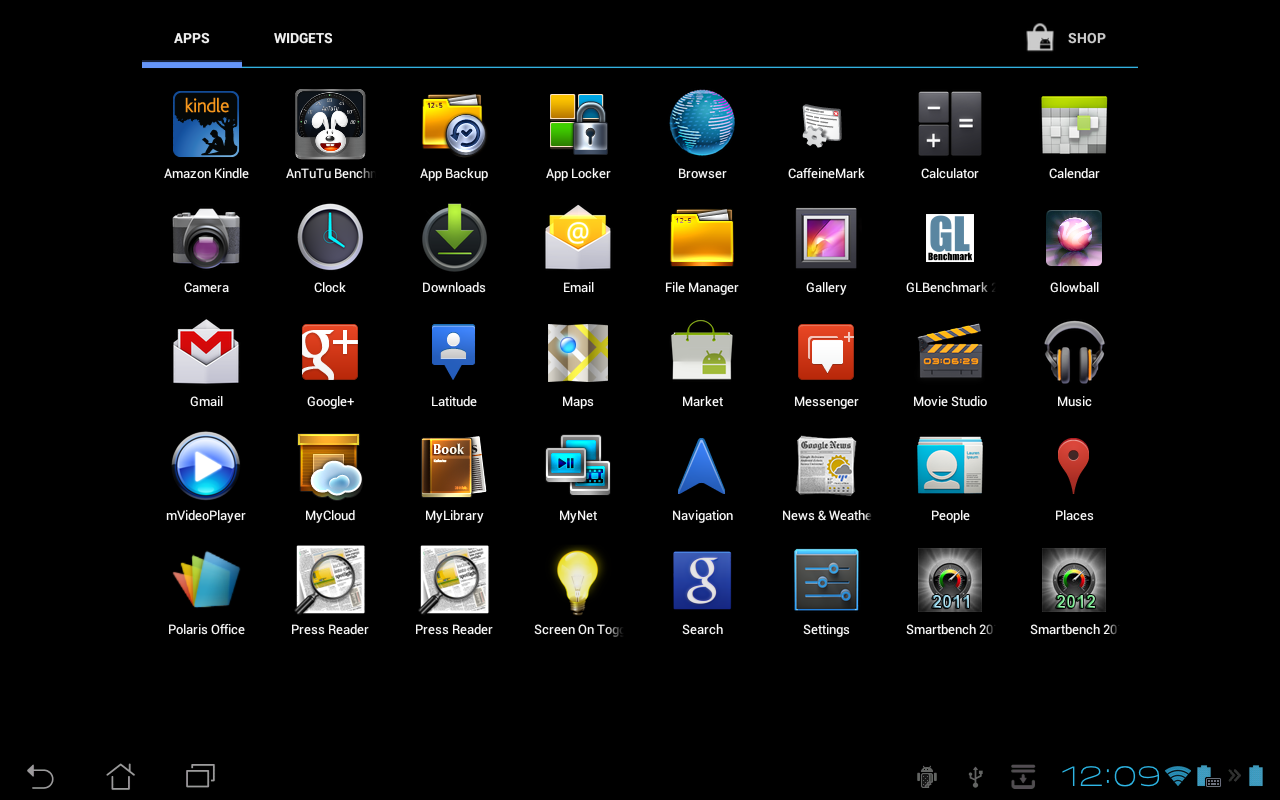Launch the Places app
This screenshot has width=1280, height=800.
pos(1074,466)
